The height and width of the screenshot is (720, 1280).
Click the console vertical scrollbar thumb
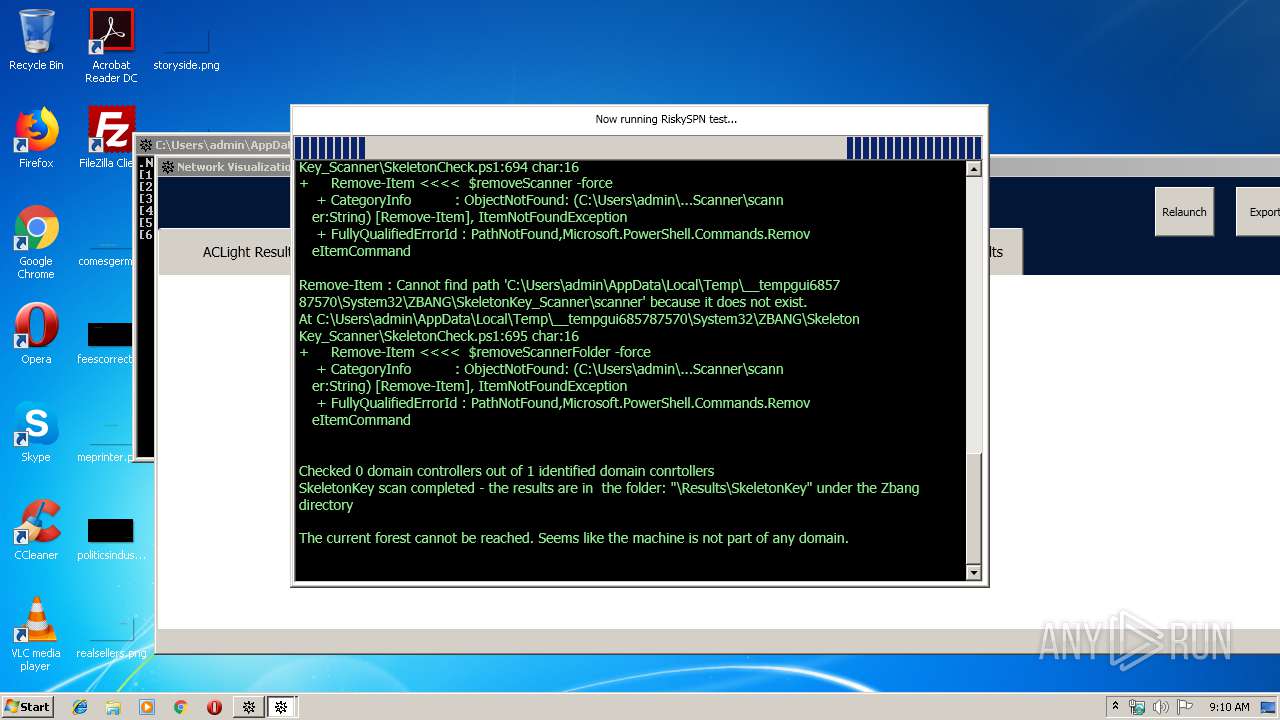(974, 507)
